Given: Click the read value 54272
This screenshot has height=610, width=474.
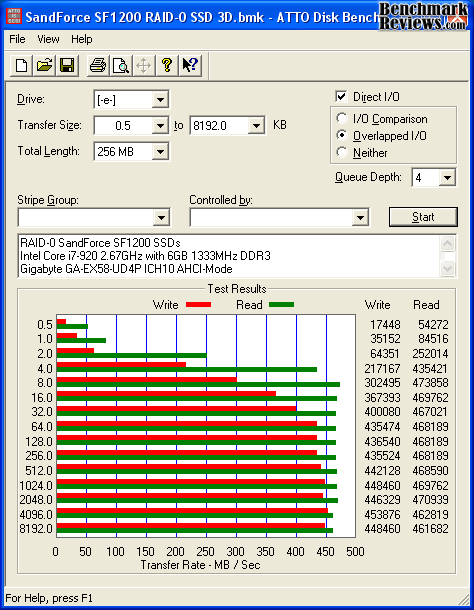Looking at the screenshot, I should (x=433, y=324).
